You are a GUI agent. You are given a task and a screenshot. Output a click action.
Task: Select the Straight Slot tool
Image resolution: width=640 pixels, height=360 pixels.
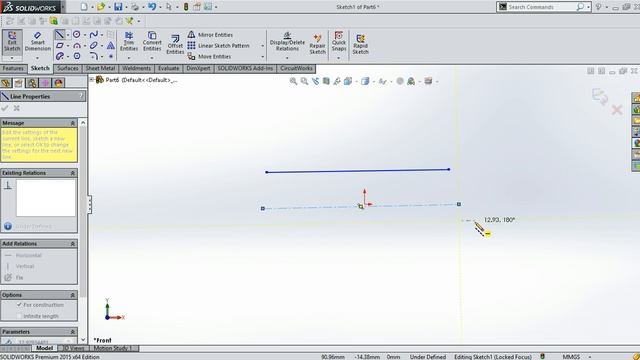point(60,56)
